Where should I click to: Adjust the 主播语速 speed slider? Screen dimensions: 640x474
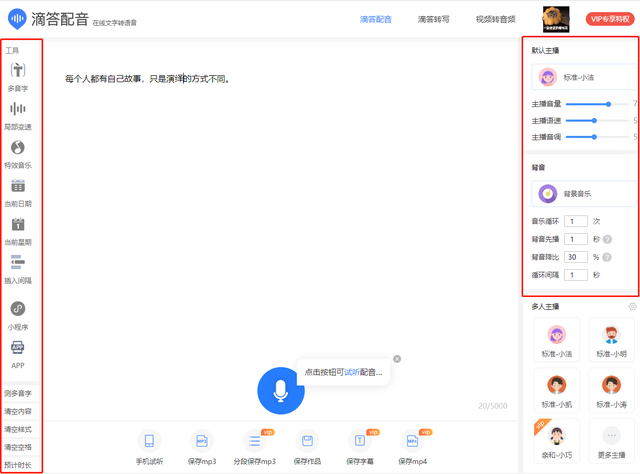click(597, 120)
